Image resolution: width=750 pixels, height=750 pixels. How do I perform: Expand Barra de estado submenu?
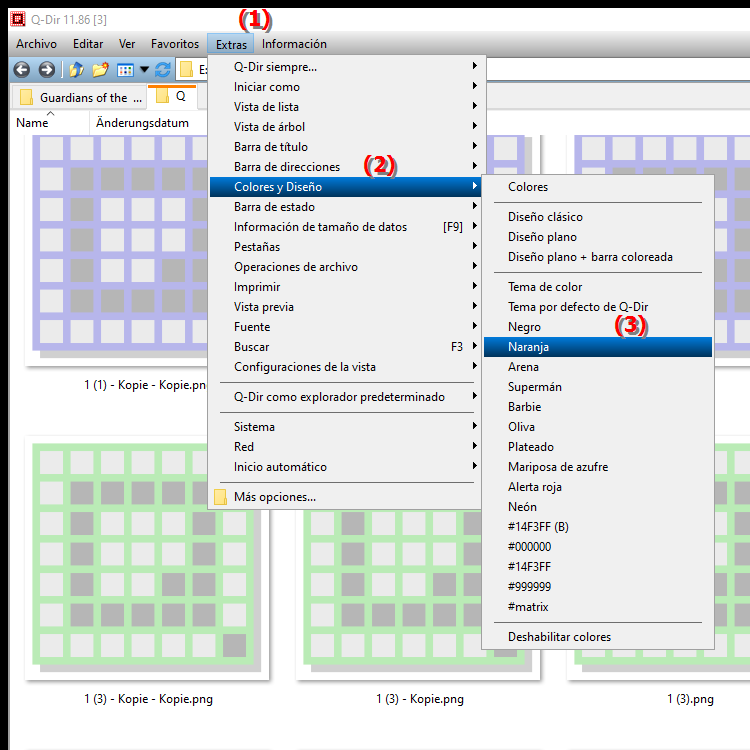pos(345,207)
